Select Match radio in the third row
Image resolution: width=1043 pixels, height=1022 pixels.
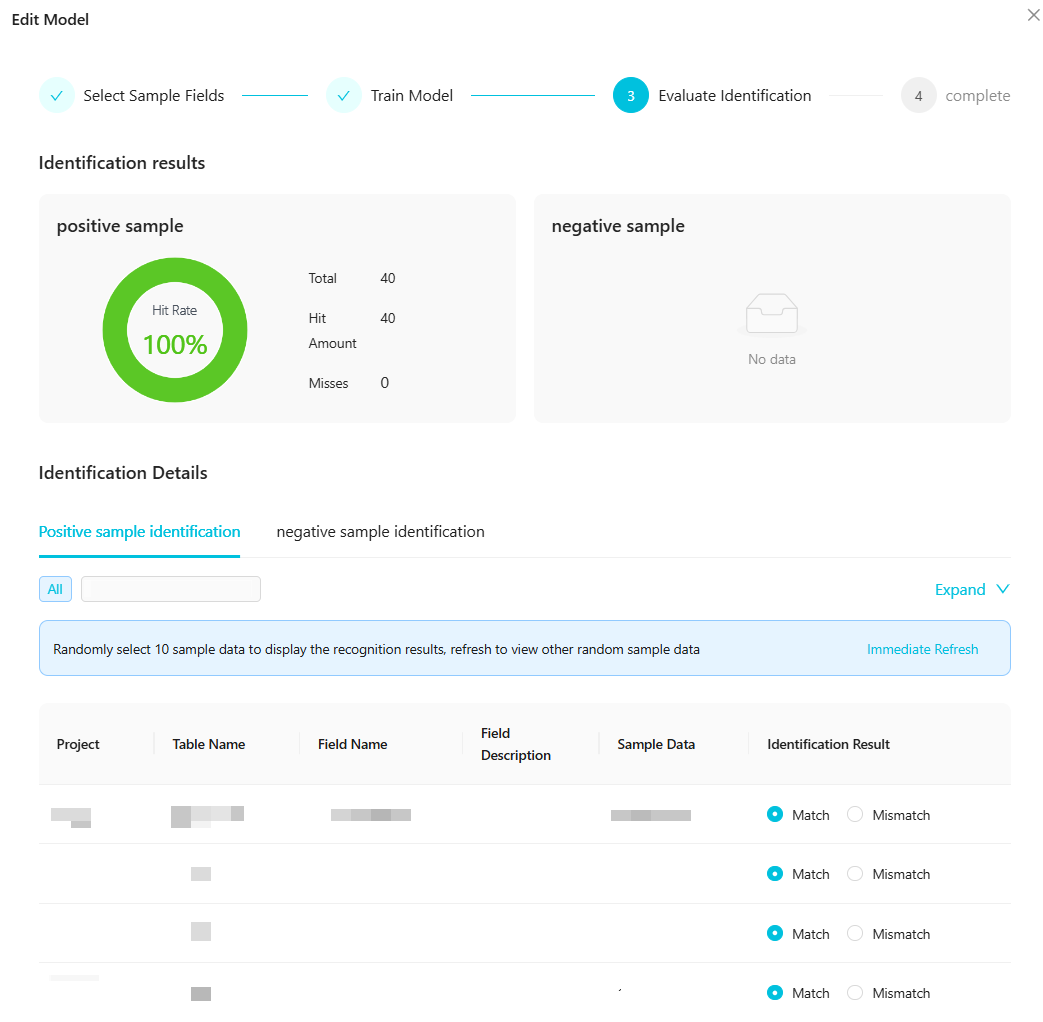point(775,933)
